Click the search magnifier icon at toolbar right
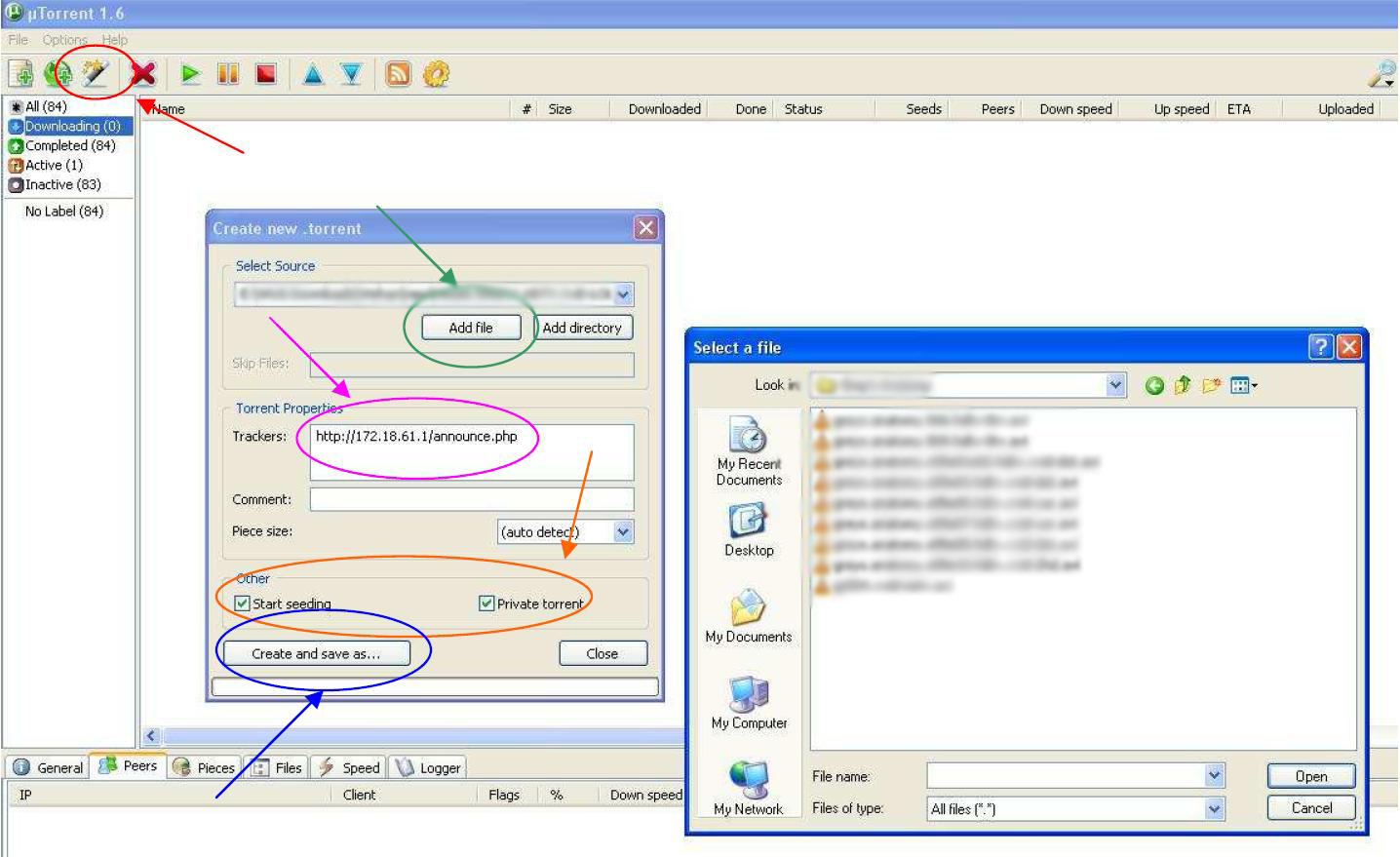This screenshot has width=1400, height=857. tap(1381, 74)
